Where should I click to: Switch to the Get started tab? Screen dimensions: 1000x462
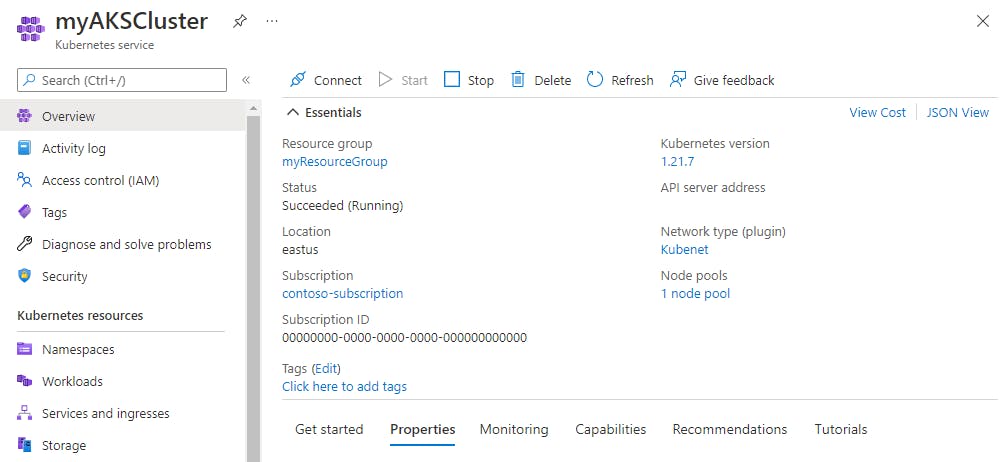tap(329, 429)
